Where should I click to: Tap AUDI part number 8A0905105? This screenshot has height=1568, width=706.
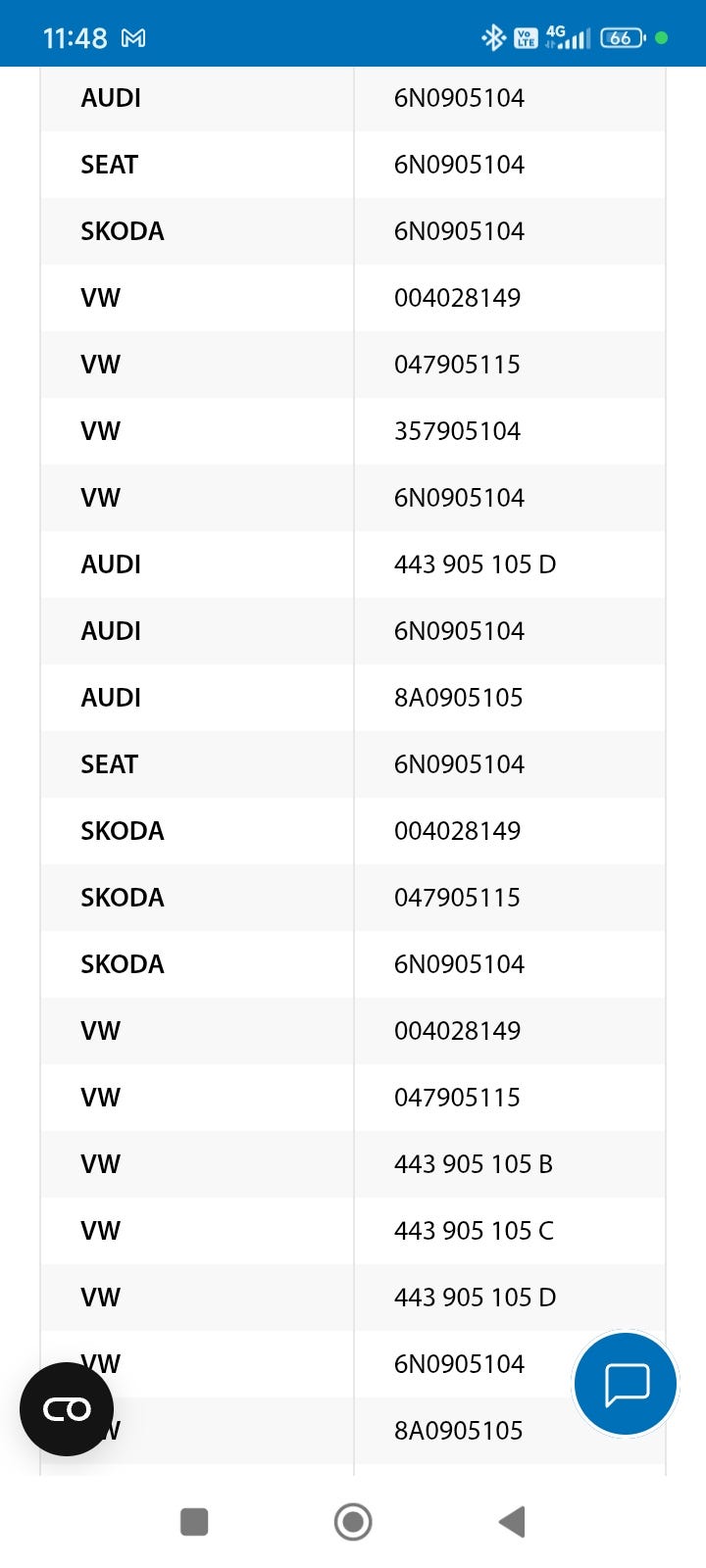(x=458, y=698)
